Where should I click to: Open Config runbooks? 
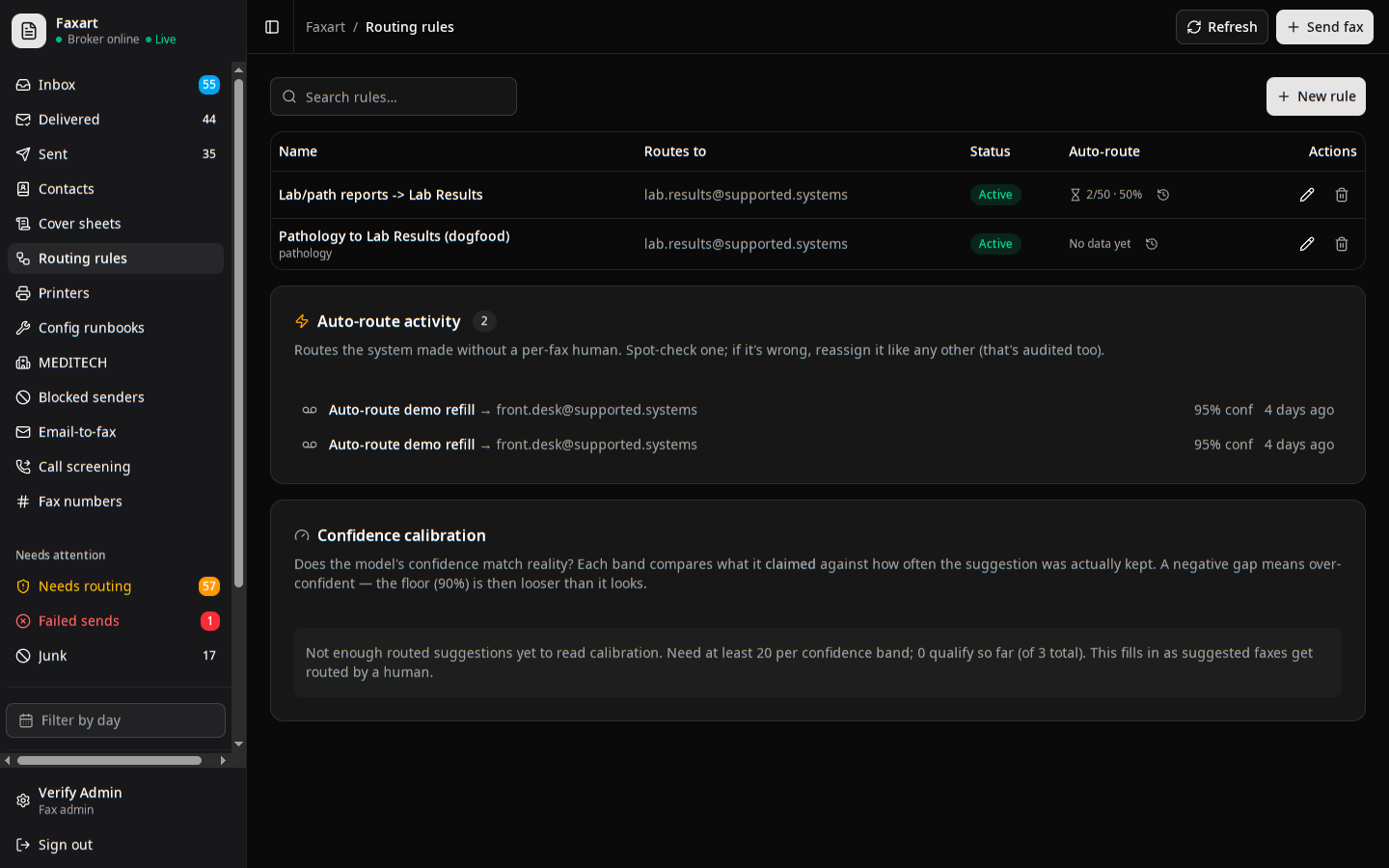click(116, 328)
